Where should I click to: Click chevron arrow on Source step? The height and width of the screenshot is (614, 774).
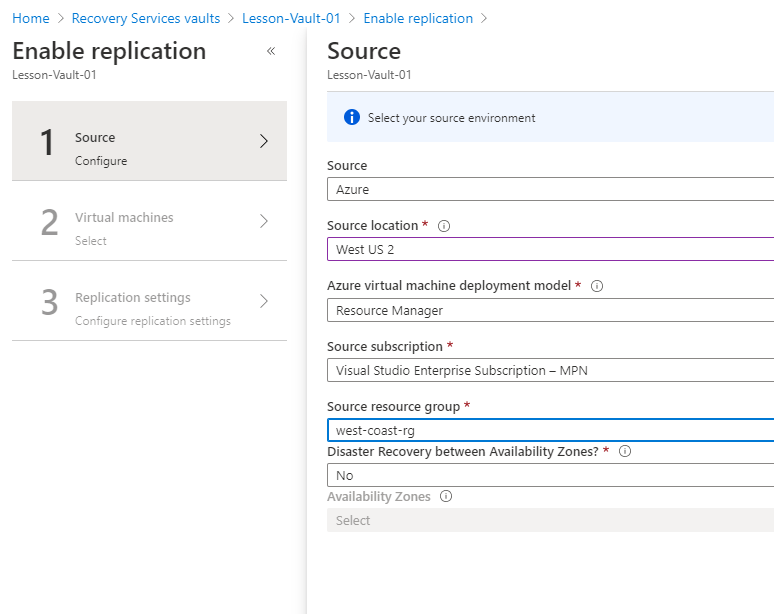pos(264,141)
